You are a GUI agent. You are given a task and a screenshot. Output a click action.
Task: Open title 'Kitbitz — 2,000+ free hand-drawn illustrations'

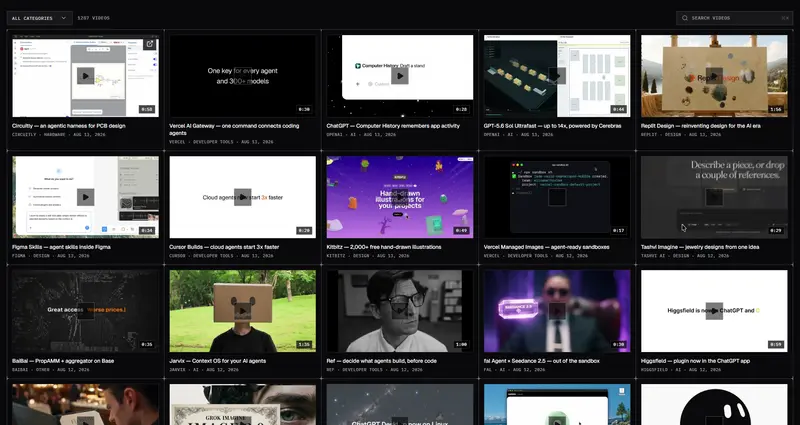coord(384,247)
